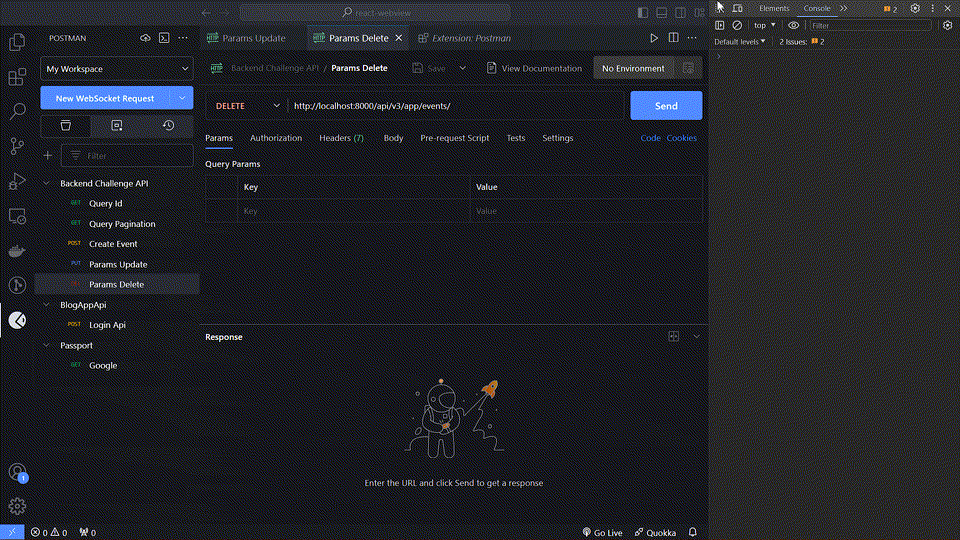
Task: Open the Run and Debug view icon
Action: (x=17, y=181)
